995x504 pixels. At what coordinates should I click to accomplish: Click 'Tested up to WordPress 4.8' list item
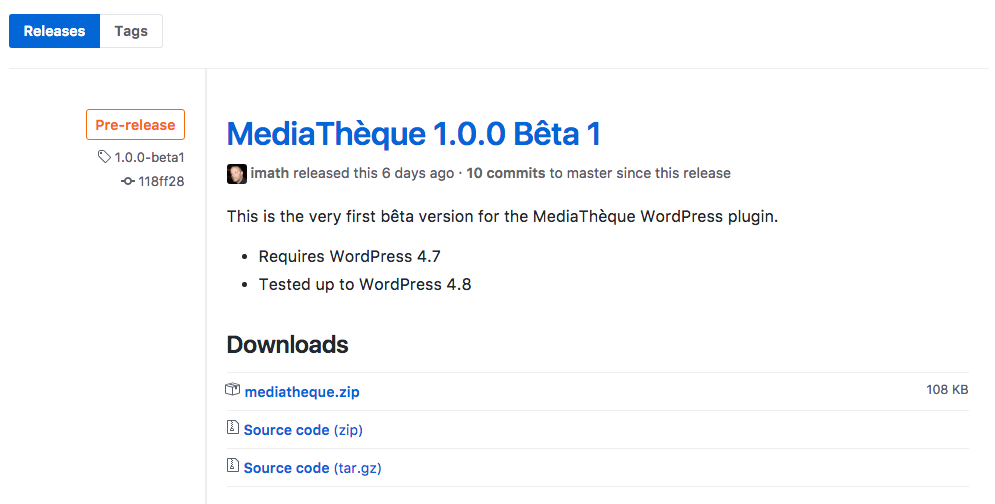365,284
